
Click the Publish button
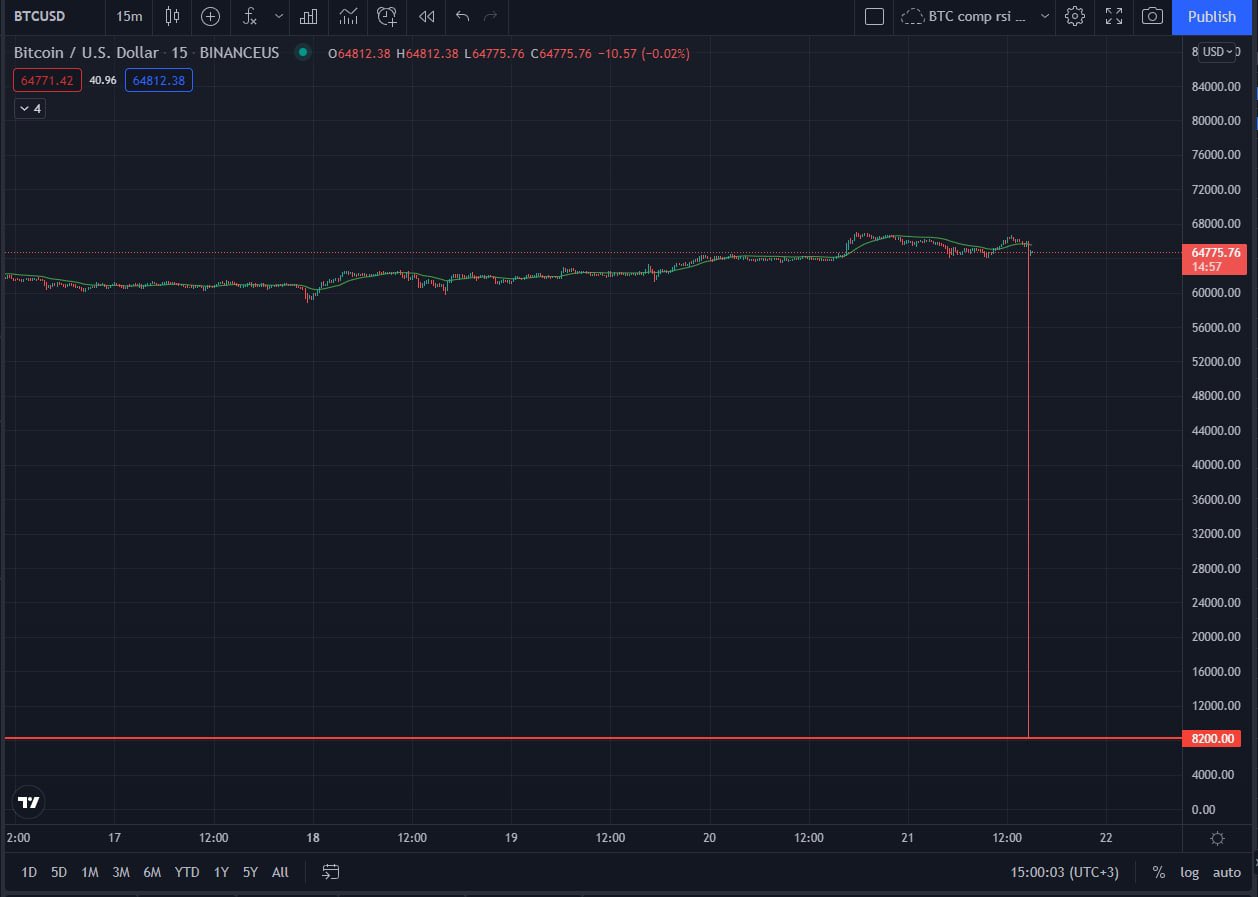pos(1212,16)
